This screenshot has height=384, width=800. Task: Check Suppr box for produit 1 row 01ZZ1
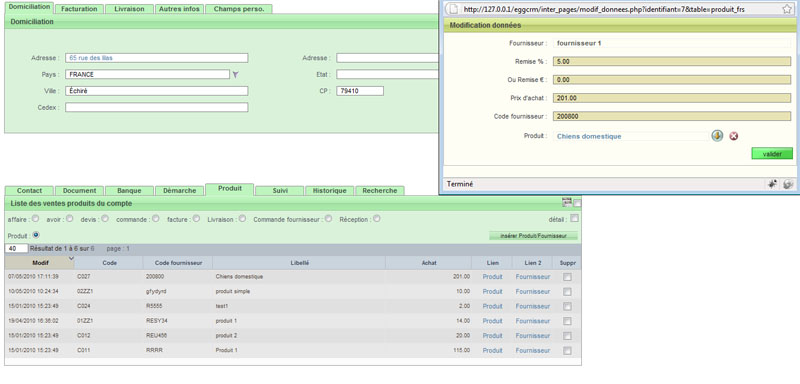pos(567,321)
